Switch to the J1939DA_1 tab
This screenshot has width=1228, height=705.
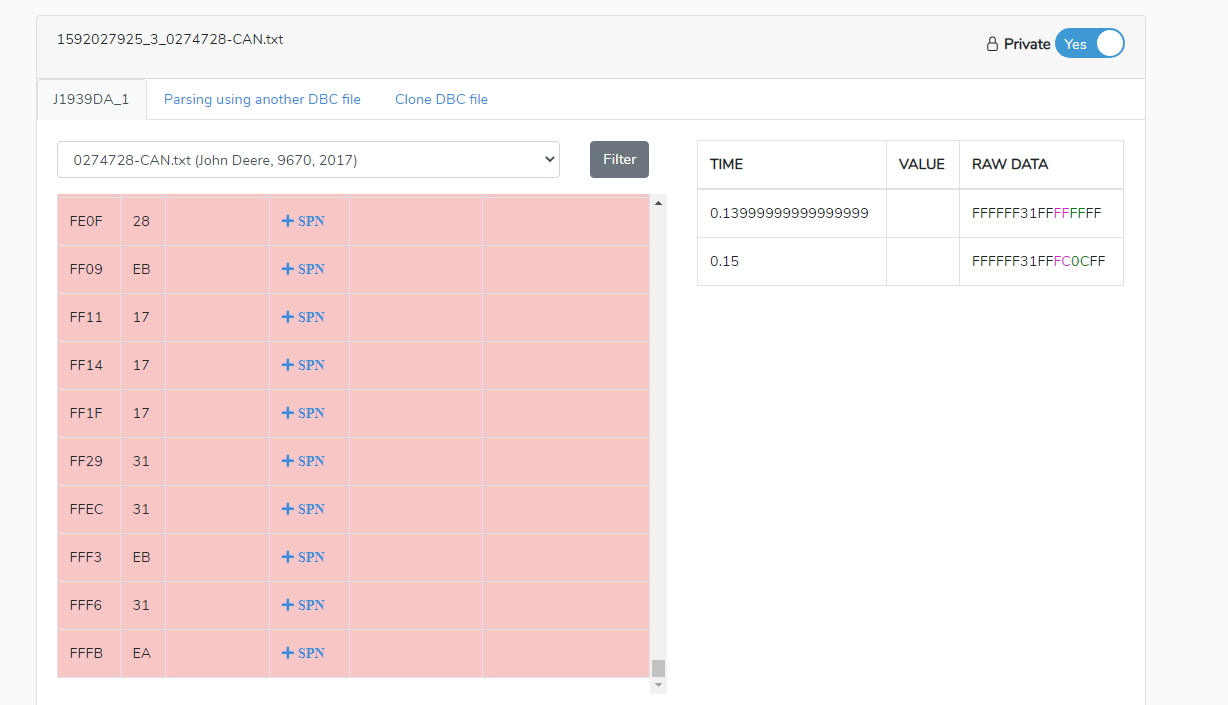[x=91, y=100]
